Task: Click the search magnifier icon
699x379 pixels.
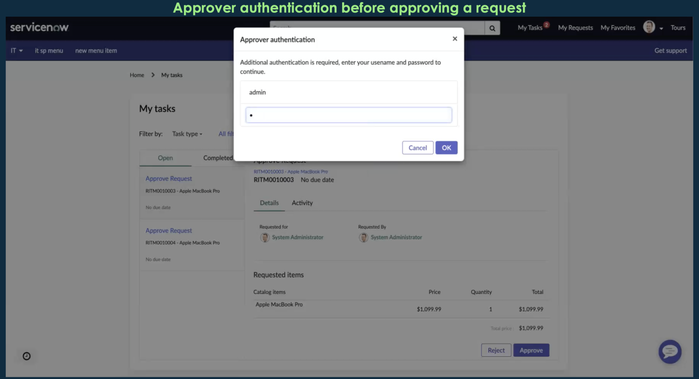Action: pos(492,28)
